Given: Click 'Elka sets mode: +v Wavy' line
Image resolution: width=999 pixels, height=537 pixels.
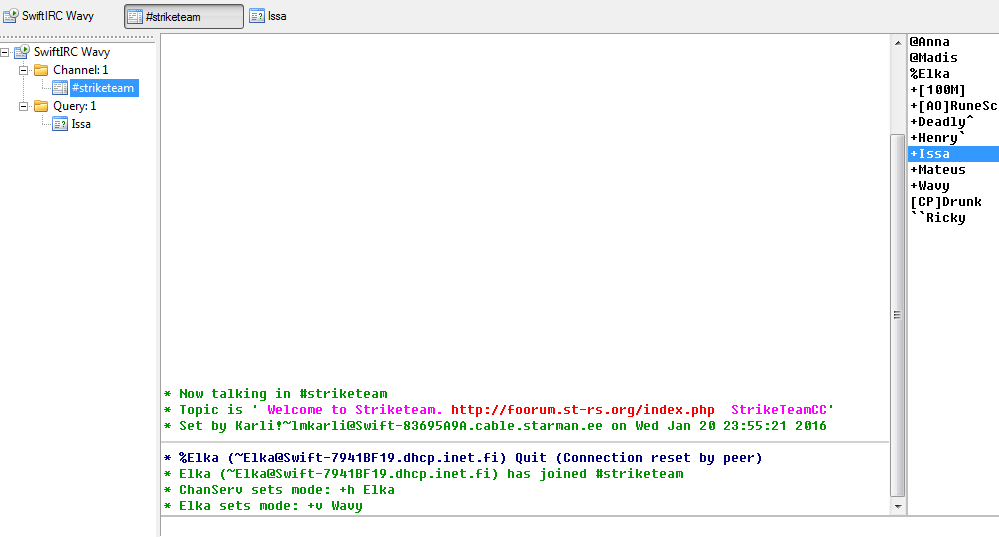Looking at the screenshot, I should (263, 506).
